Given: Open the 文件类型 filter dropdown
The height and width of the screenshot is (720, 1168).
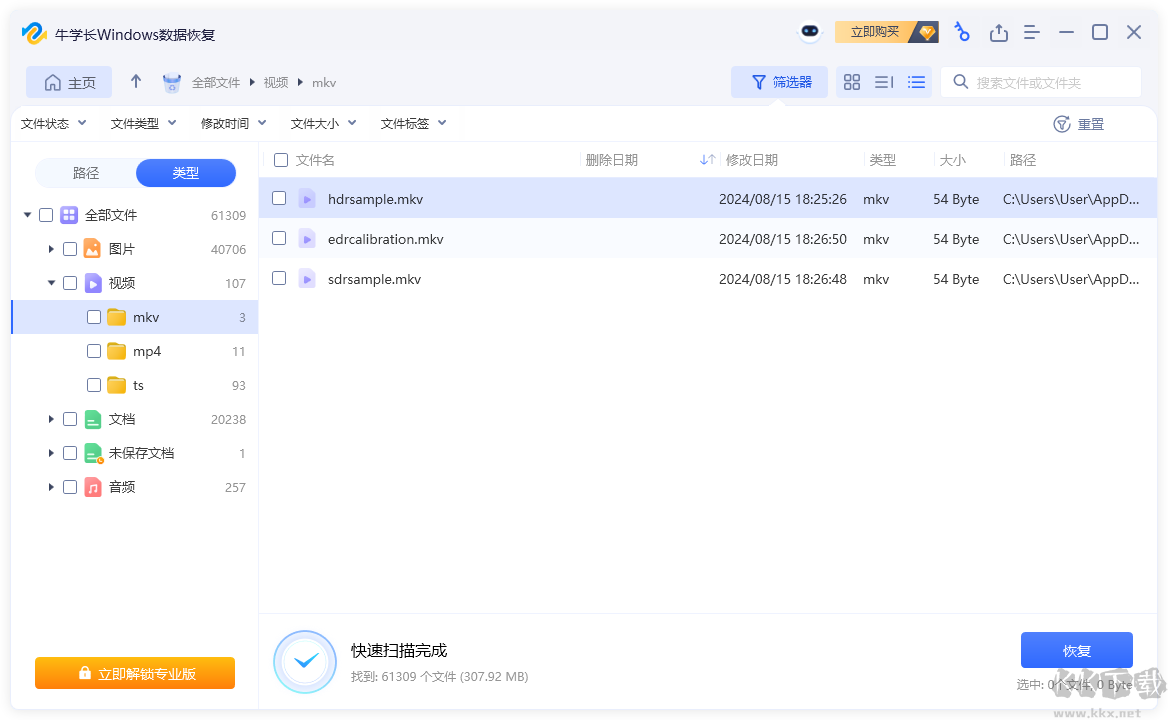Looking at the screenshot, I should 145,123.
